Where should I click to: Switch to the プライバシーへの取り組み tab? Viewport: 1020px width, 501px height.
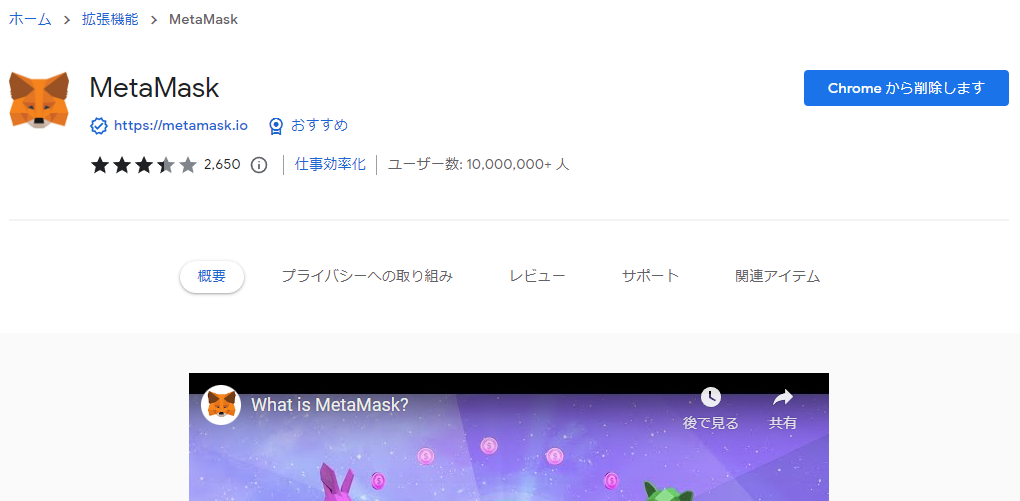click(x=367, y=277)
